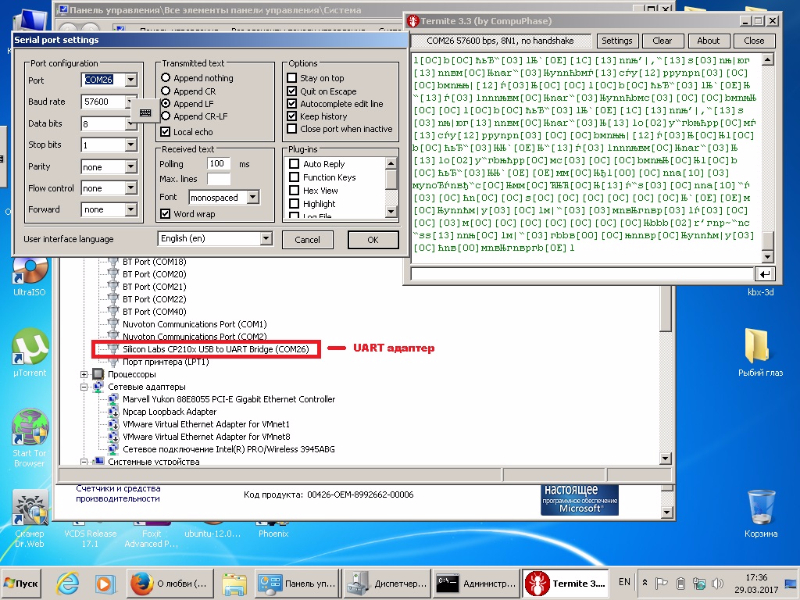This screenshot has height=600, width=800.
Task: Click the COM26 57600 bps status button
Action: coord(500,41)
